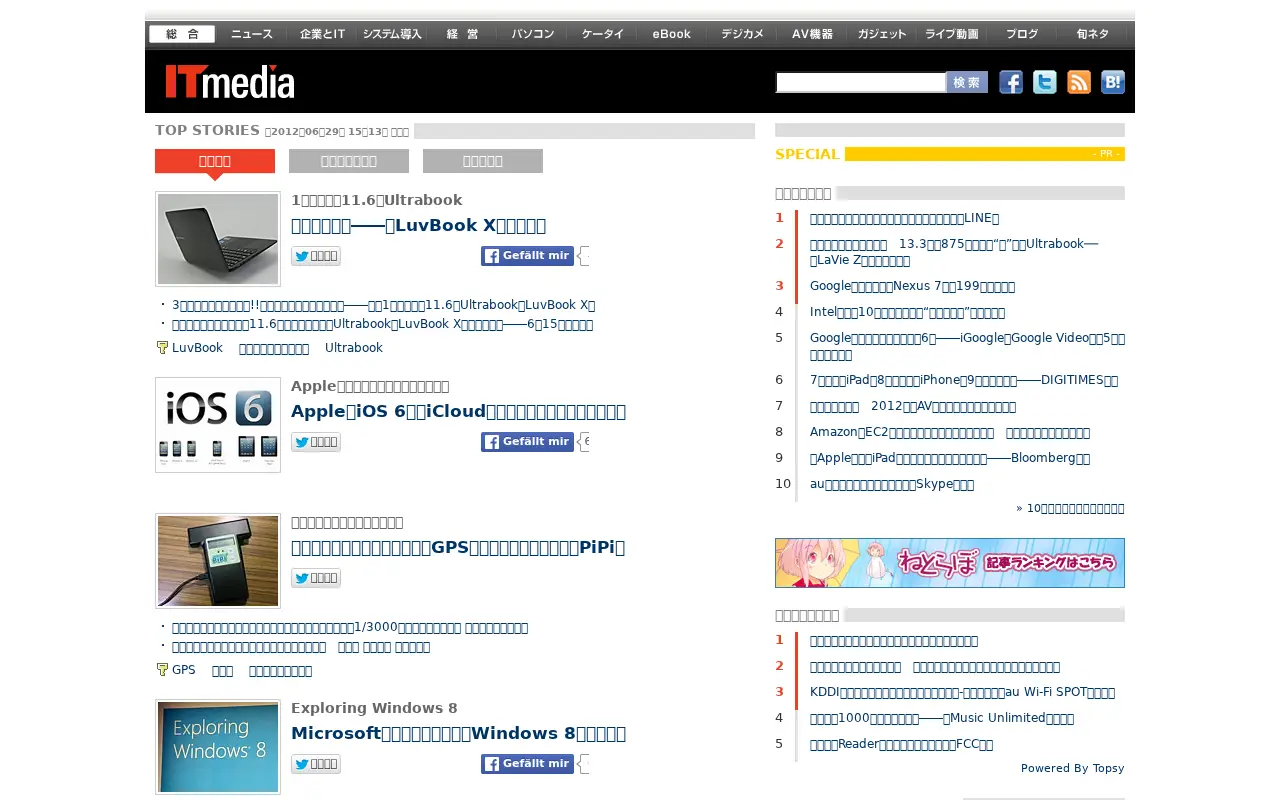Switch to the last gray Top Stories tab
The image size is (1280, 800).
click(483, 161)
